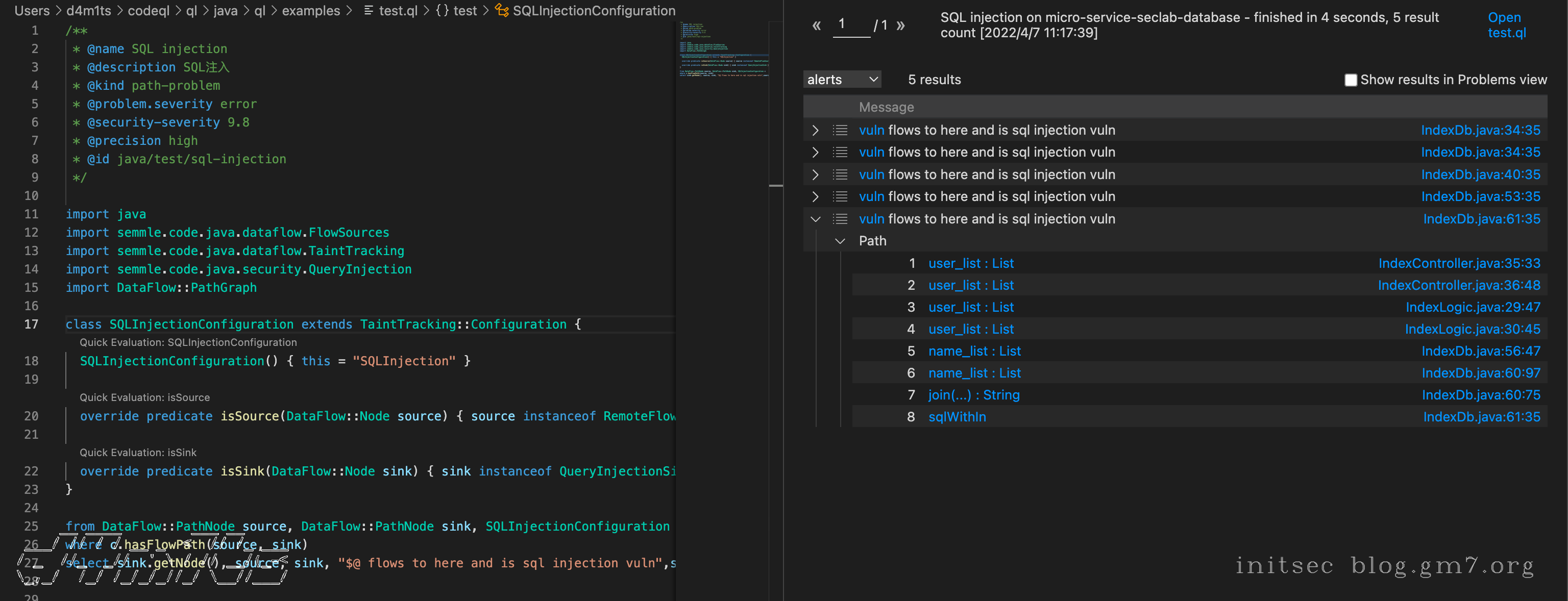Select path step 8 sqlWithIn
Image resolution: width=1568 pixels, height=601 pixels.
tap(957, 417)
